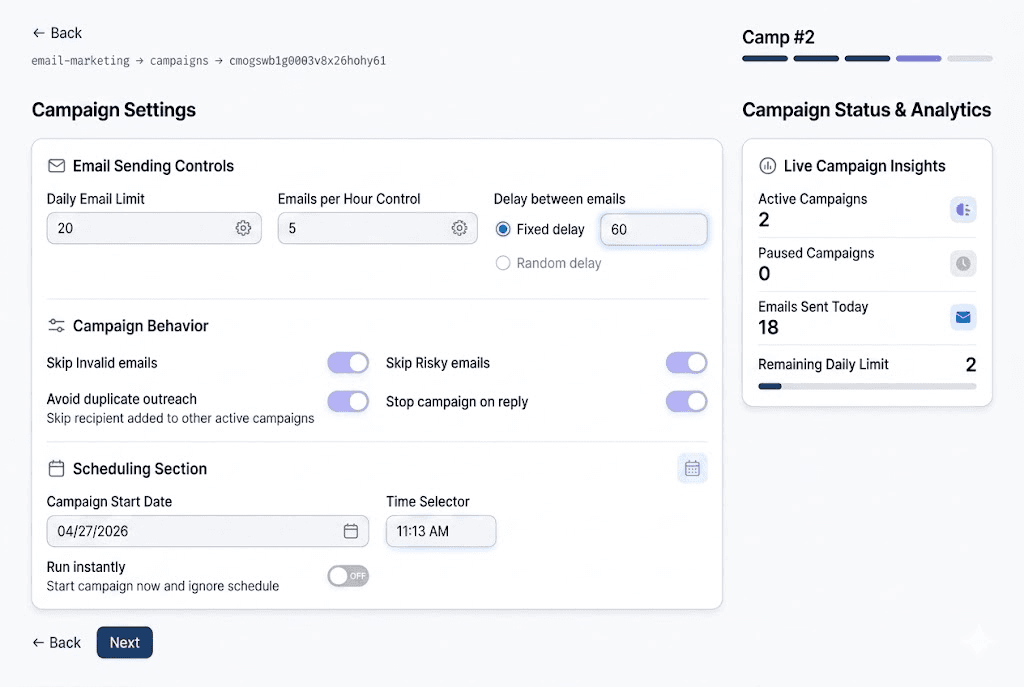The height and width of the screenshot is (687, 1024).
Task: Click the fifth gray step bar under Camp #2
Action: pyautogui.click(x=970, y=59)
